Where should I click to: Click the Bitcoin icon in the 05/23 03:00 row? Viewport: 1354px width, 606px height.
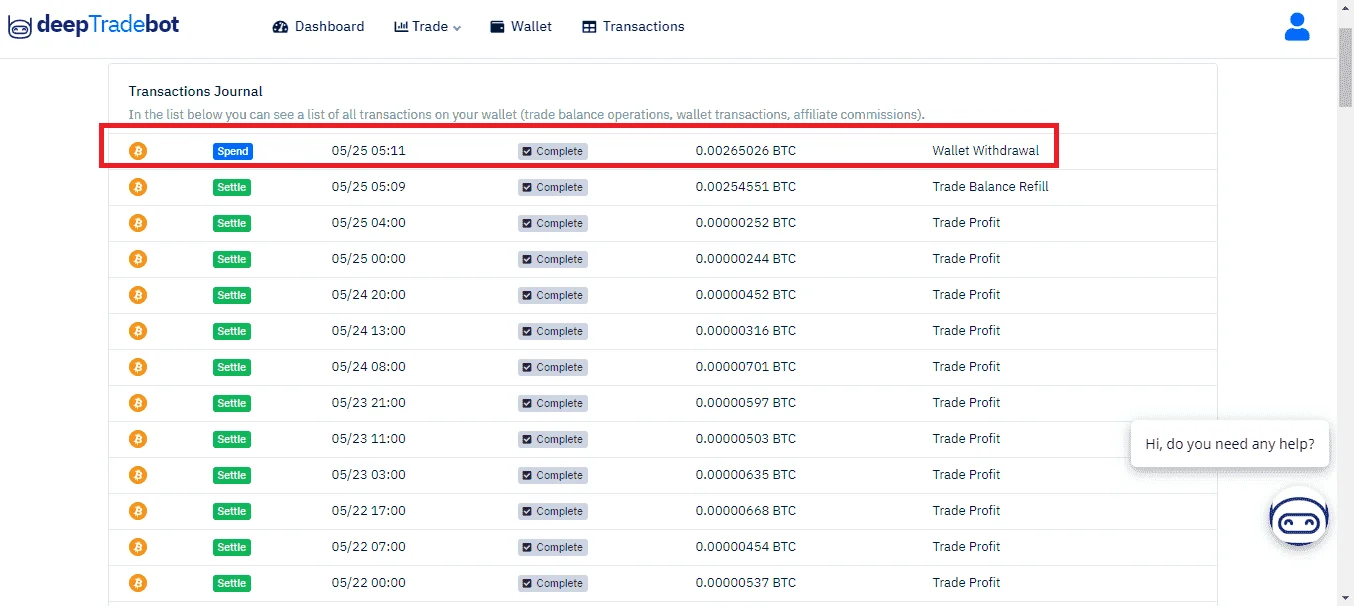[138, 475]
